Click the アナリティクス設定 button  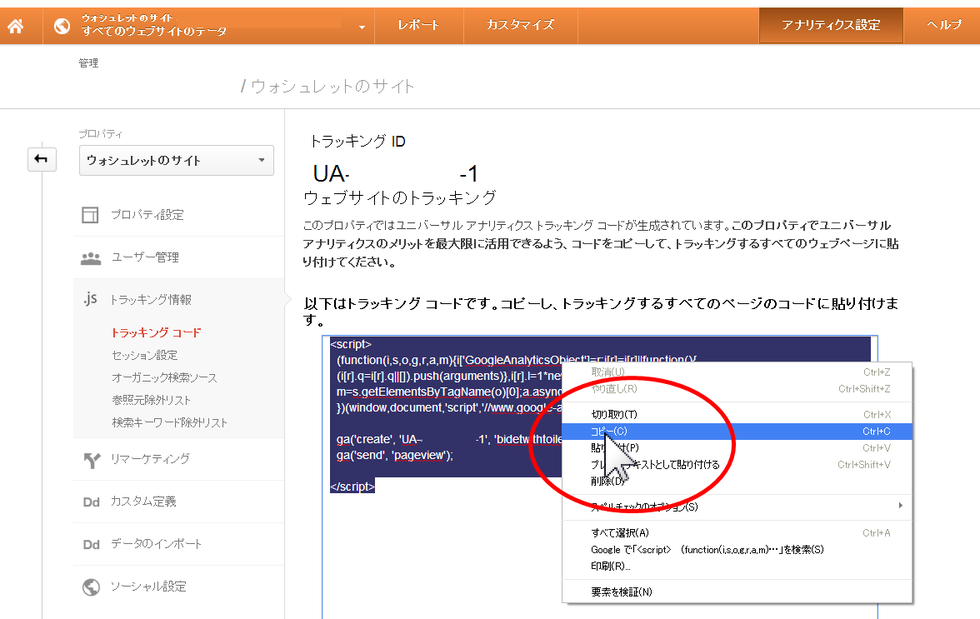click(831, 25)
